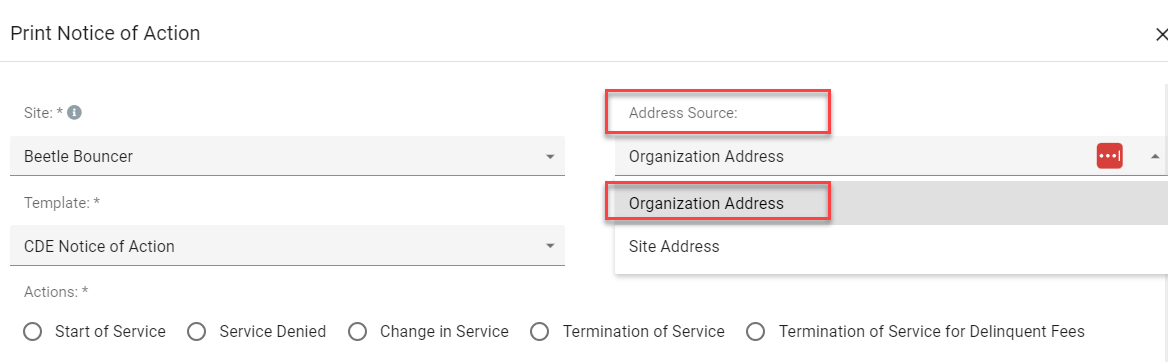The height and width of the screenshot is (362, 1168).
Task: Select the Change in Service radio button
Action: [358, 331]
